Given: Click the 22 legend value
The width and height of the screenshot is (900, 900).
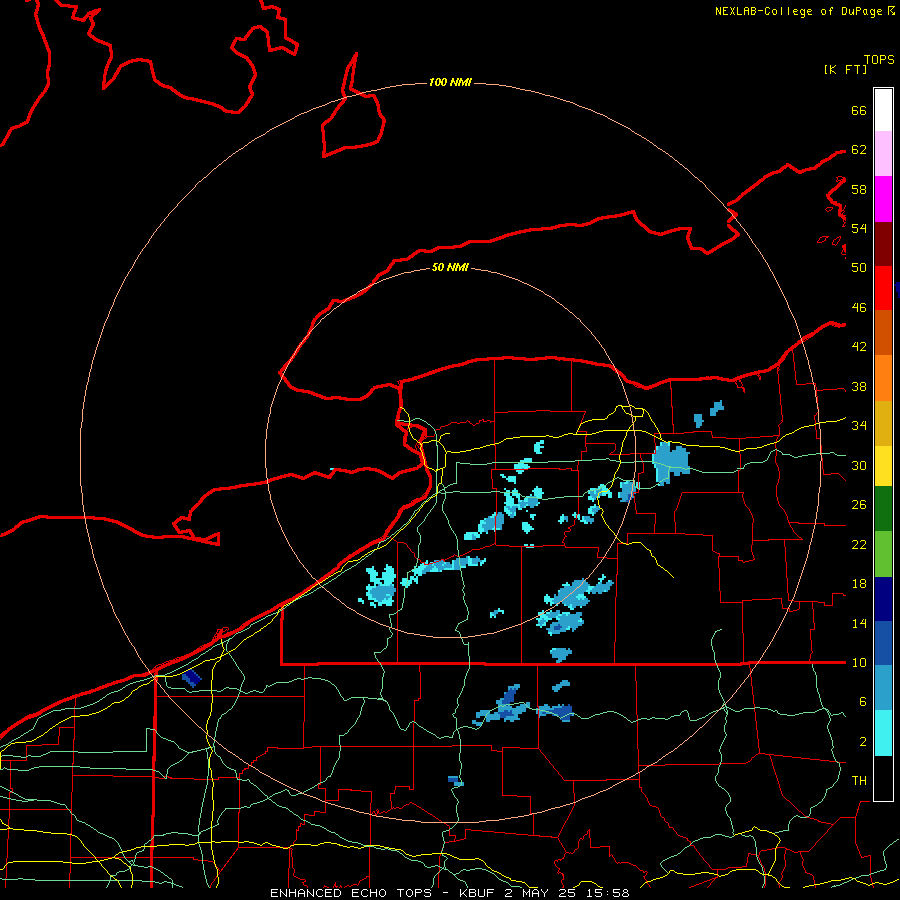Looking at the screenshot, I should [x=859, y=544].
